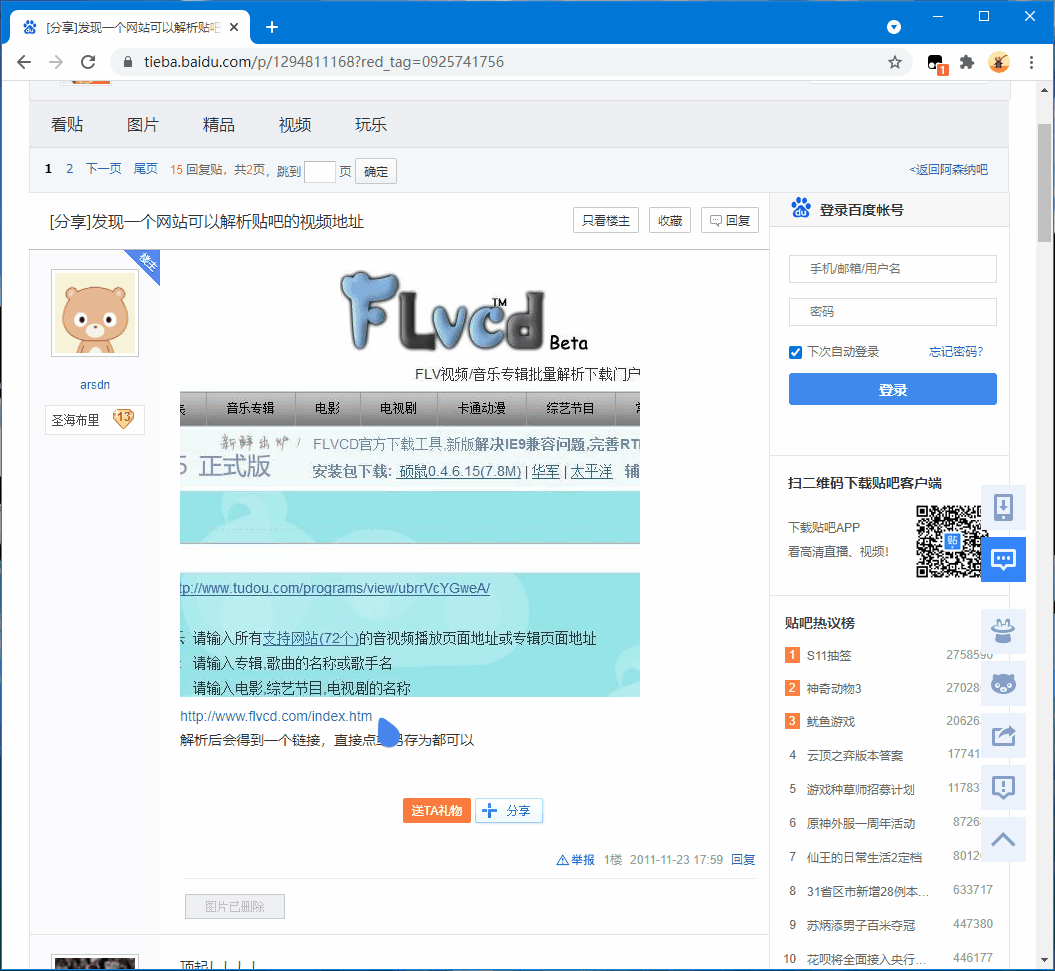Open the blue chat bubble icon in sidebar
Viewport: 1055px width, 971px height.
click(1003, 559)
